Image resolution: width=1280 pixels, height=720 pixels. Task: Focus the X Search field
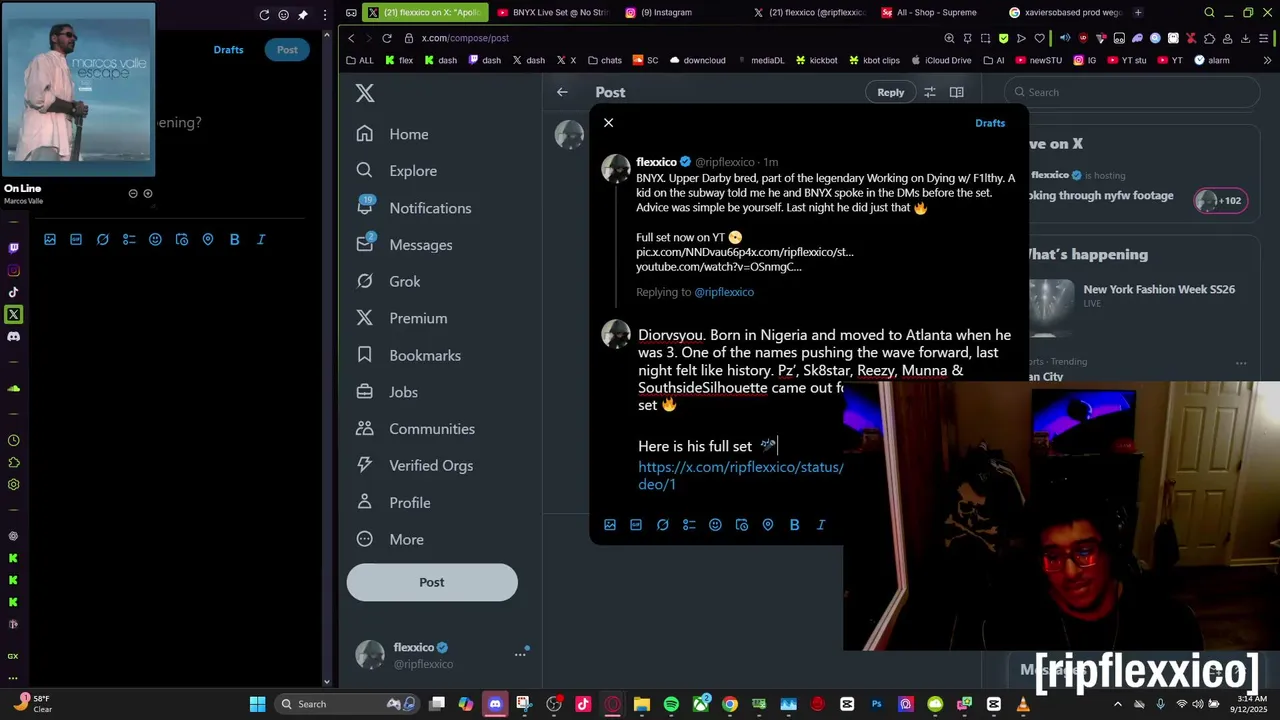click(1132, 92)
